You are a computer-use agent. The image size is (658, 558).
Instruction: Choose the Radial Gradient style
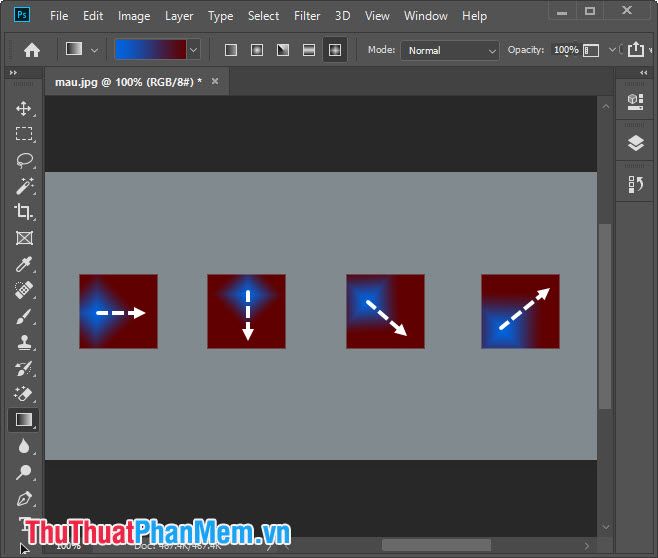[257, 50]
